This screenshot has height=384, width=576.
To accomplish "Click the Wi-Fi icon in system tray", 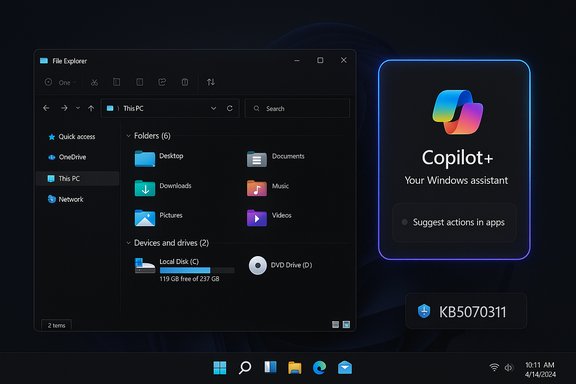I will tap(494, 367).
